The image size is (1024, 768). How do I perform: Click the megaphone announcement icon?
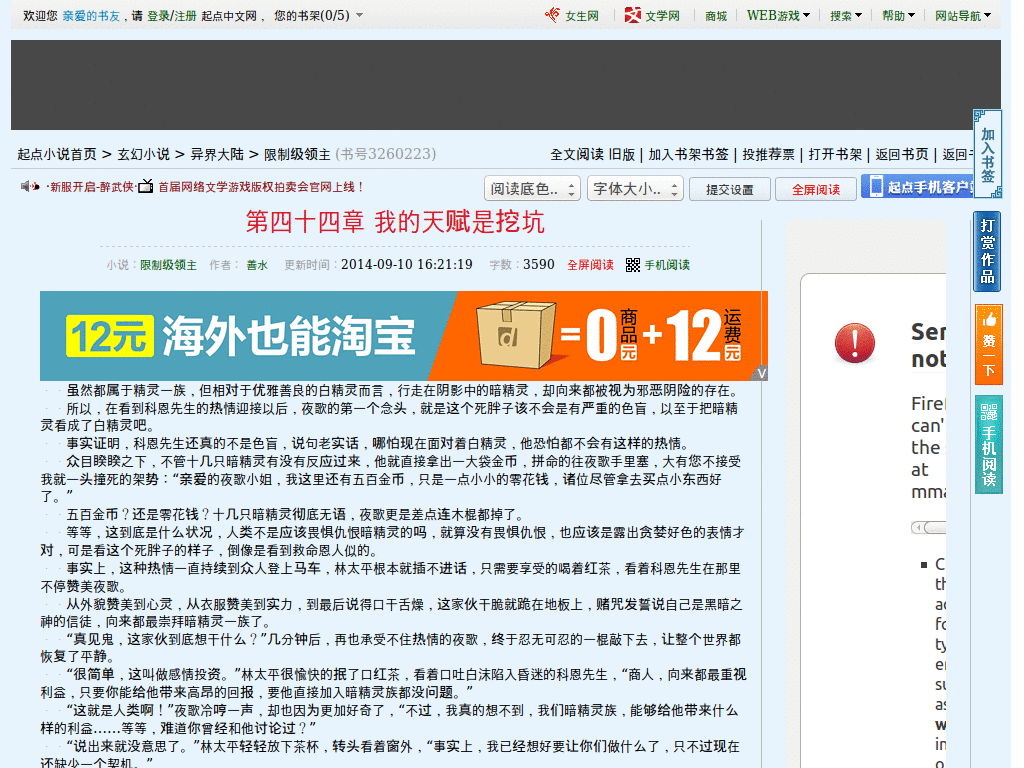tap(25, 186)
